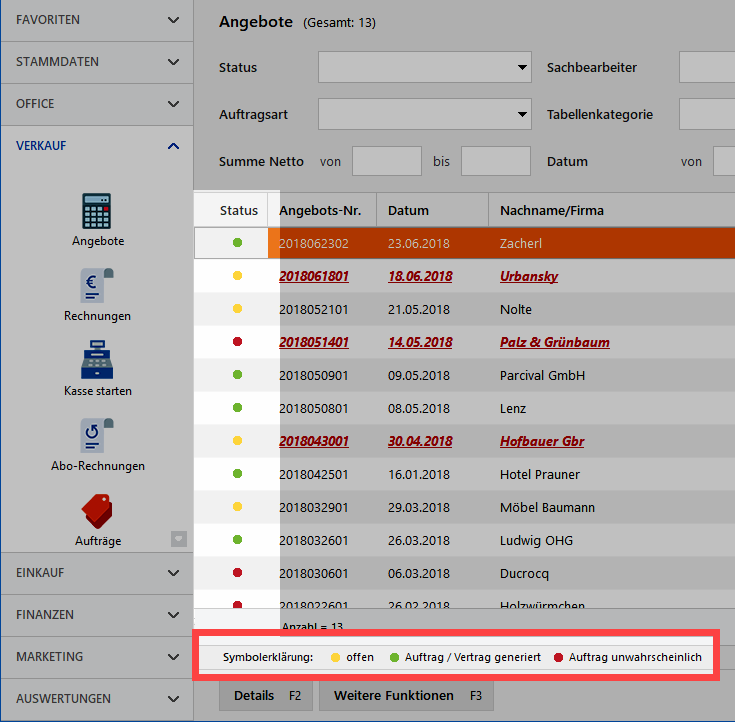
Task: Collapse the VERKAUF sidebar section
Action: 97,146
